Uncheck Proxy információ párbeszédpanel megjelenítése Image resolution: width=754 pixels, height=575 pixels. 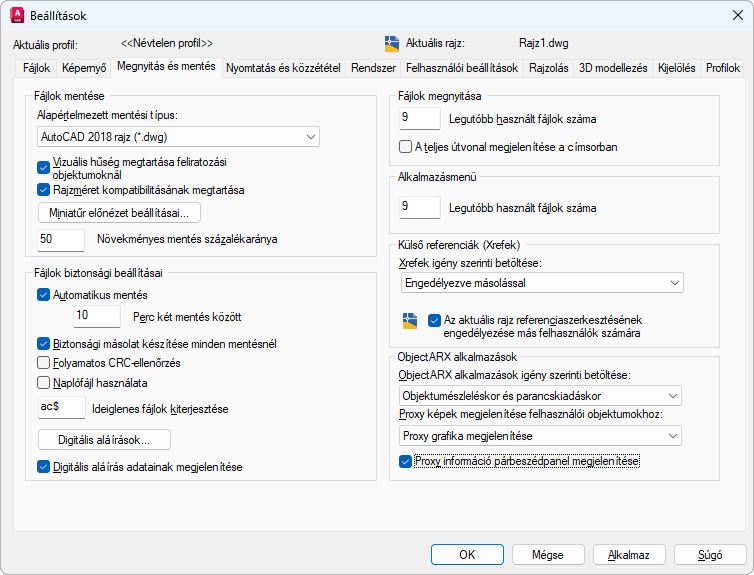(x=405, y=461)
